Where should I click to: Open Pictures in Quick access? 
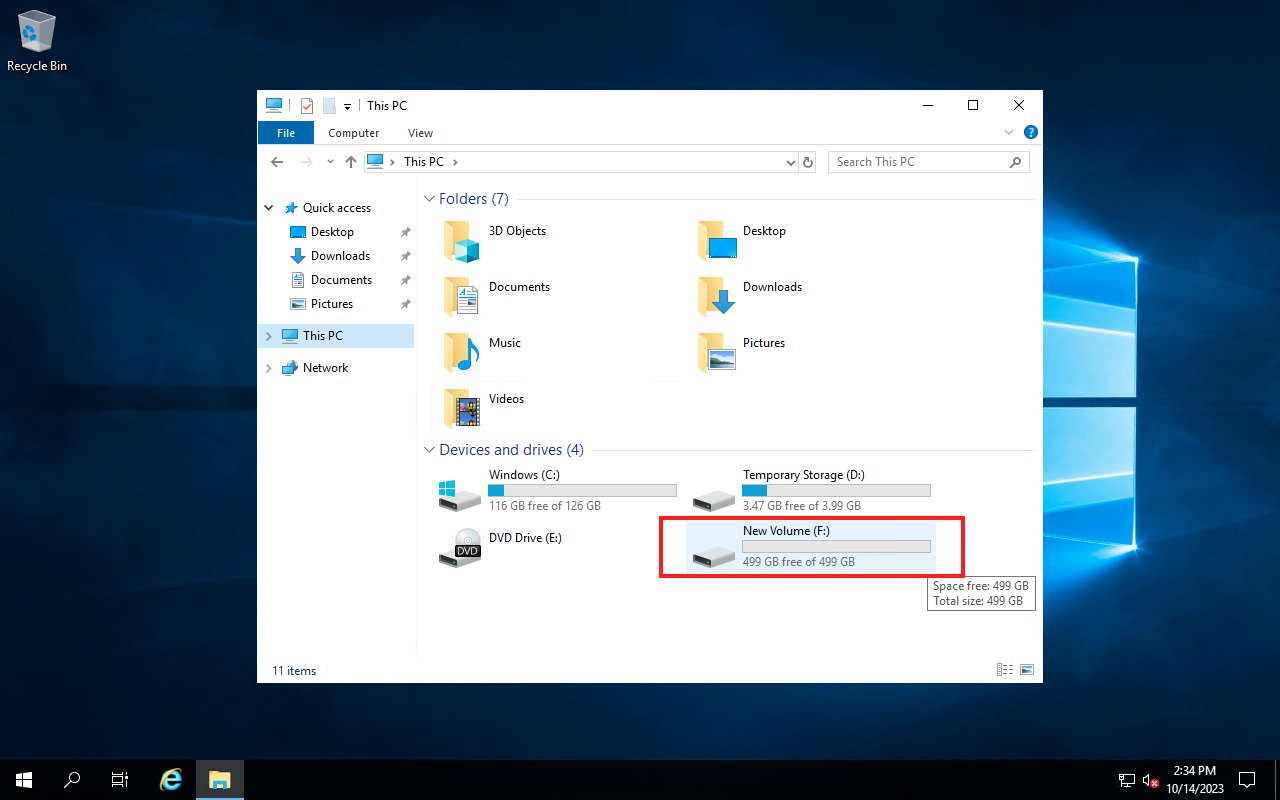(332, 304)
